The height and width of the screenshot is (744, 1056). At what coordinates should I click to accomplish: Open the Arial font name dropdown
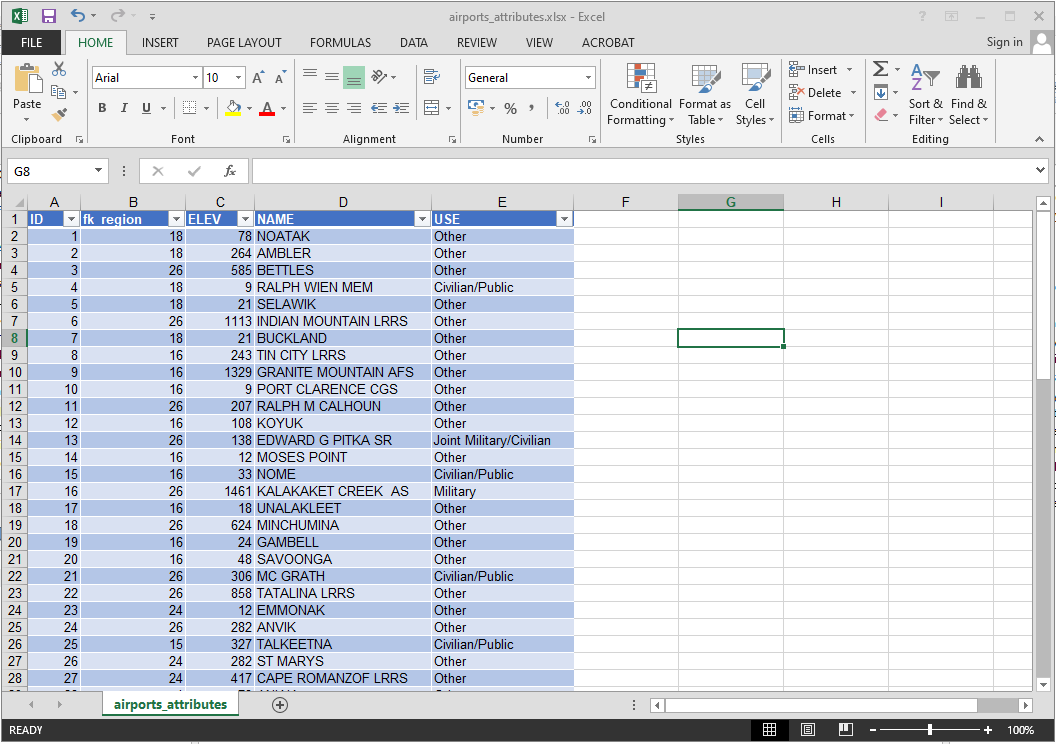[x=195, y=78]
